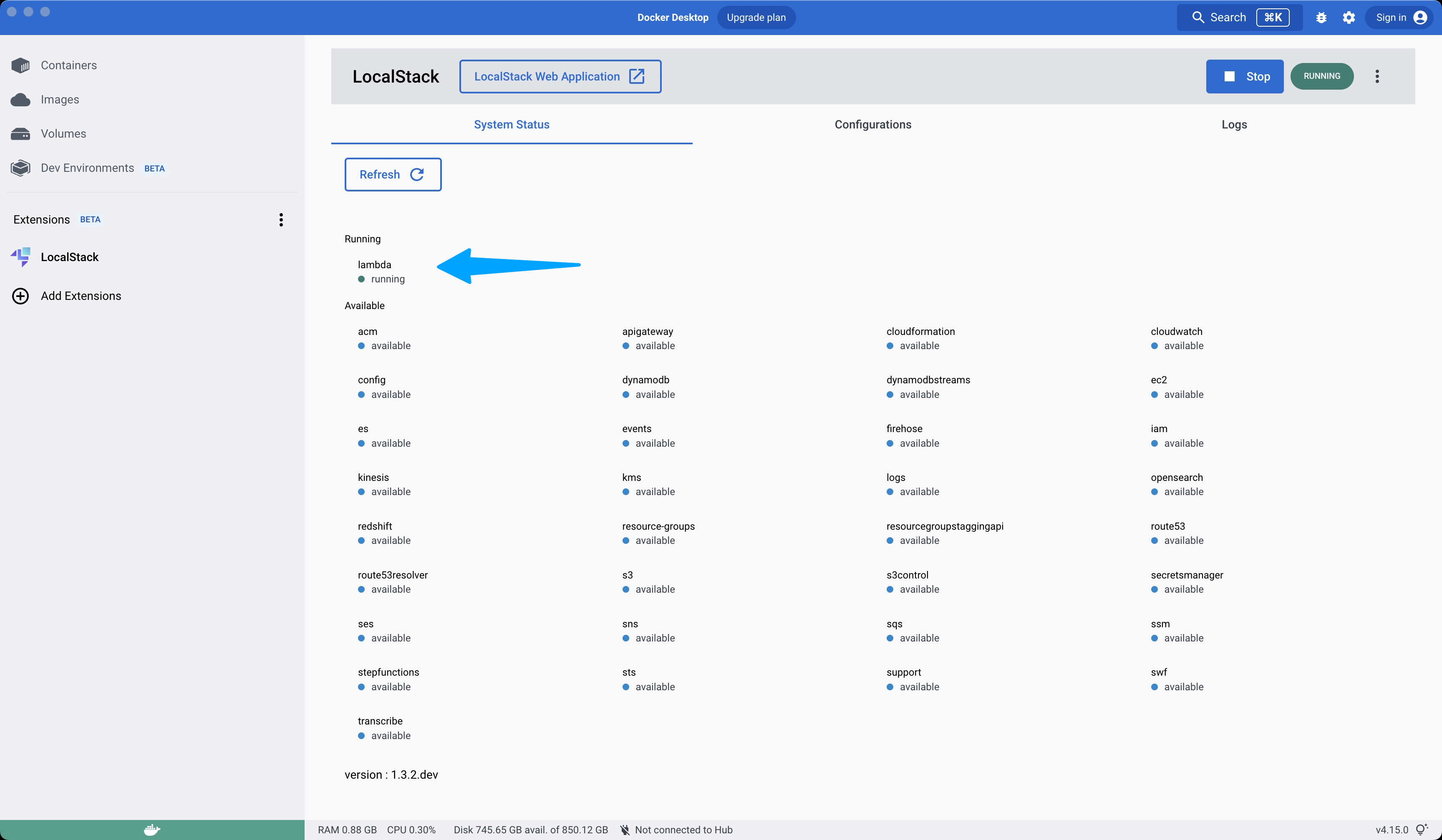
Task: Click the Search icon in Docker Desktop
Action: tap(1197, 17)
